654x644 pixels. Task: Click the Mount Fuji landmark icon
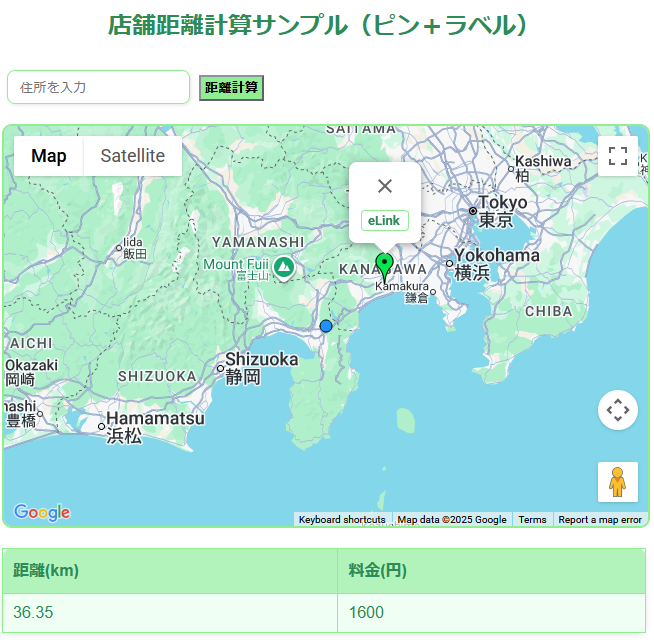pos(284,267)
